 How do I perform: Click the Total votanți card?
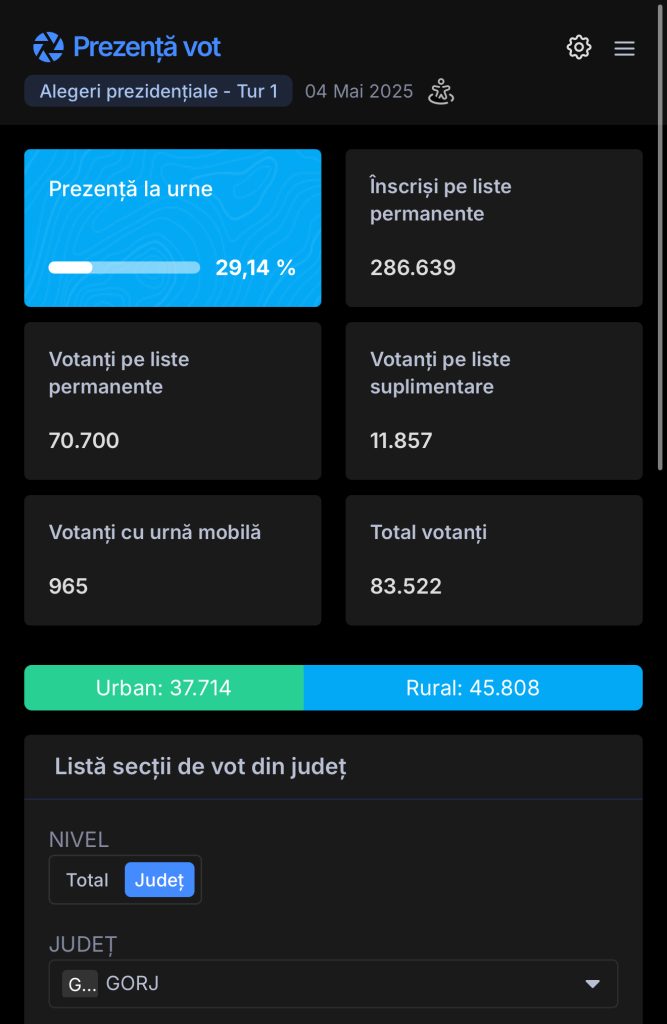click(x=494, y=560)
